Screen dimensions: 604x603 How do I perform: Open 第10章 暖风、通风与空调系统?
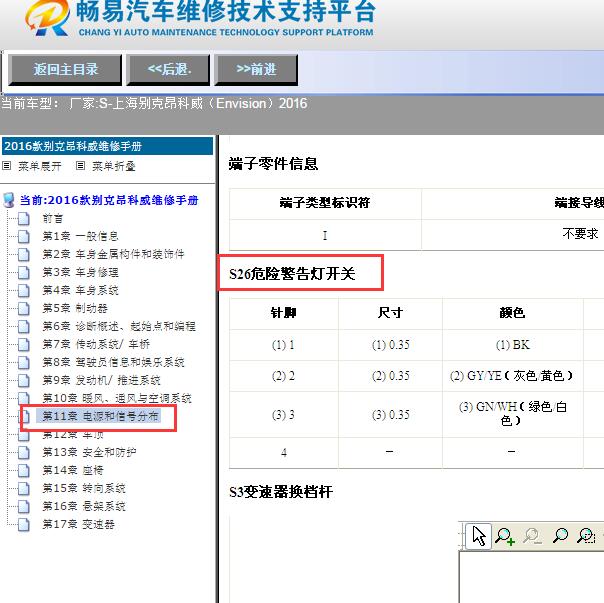[x=117, y=398]
